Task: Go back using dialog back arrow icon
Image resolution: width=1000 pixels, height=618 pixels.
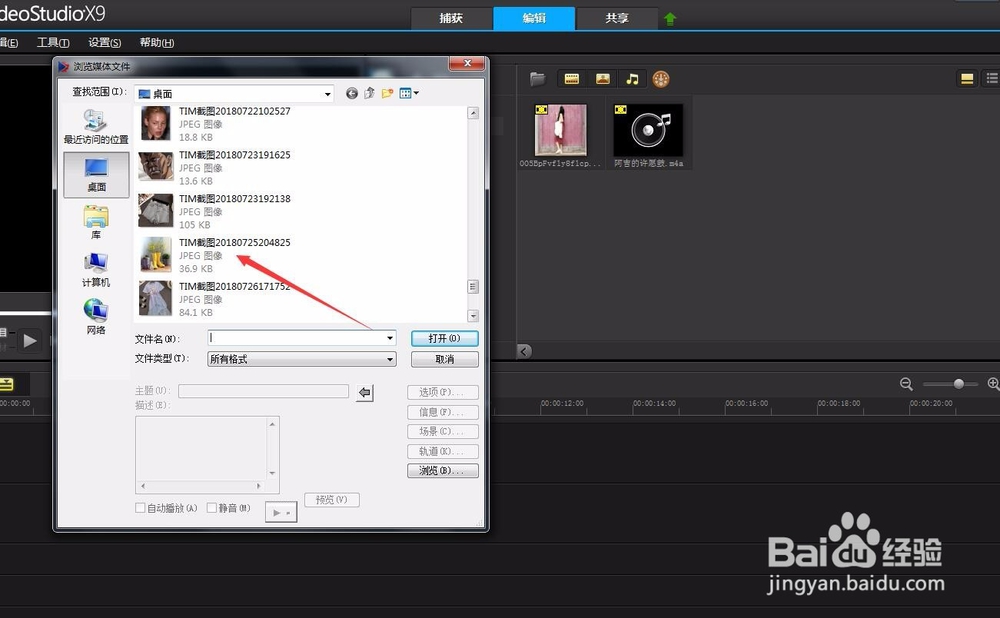Action: 351,94
